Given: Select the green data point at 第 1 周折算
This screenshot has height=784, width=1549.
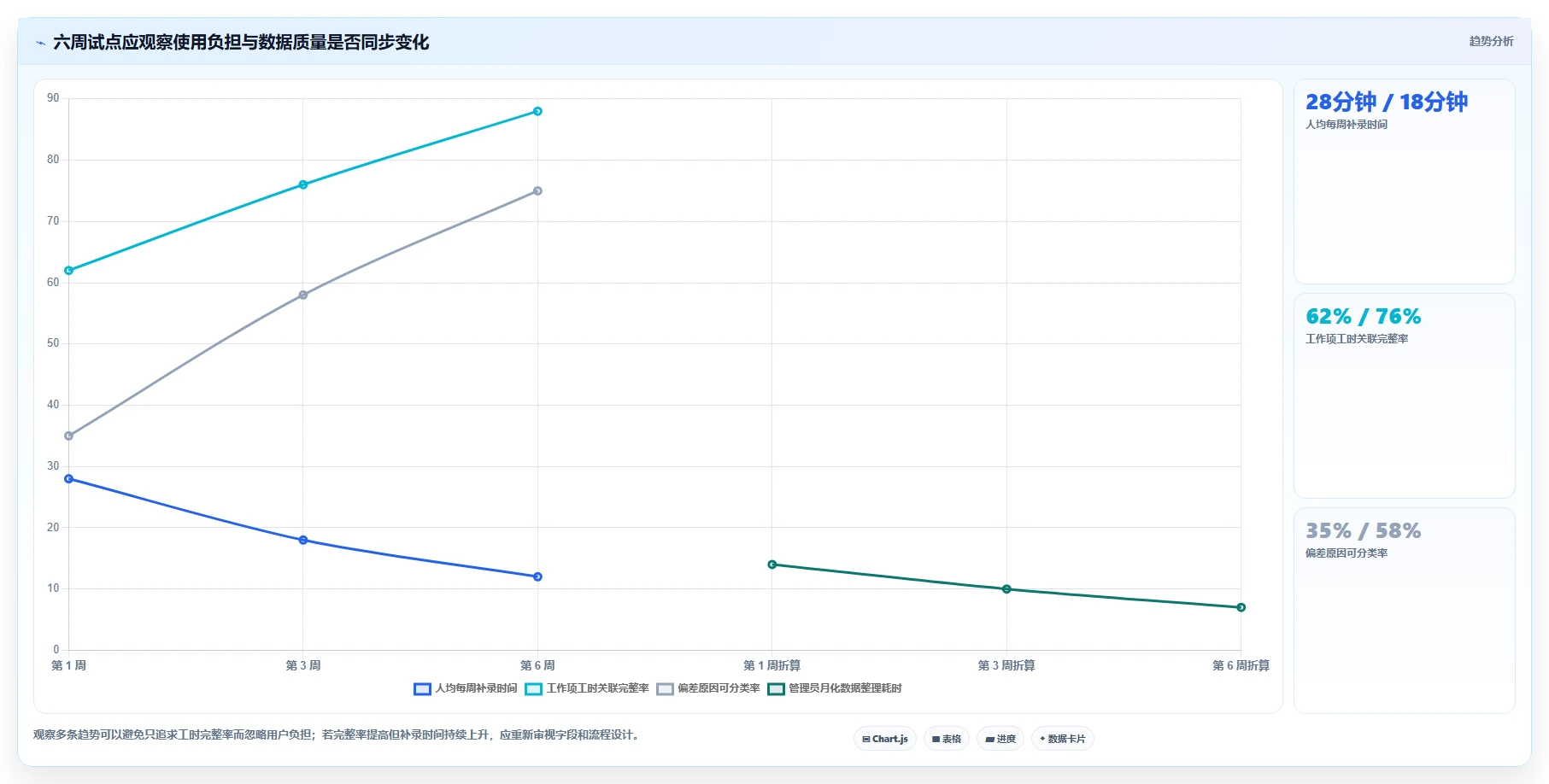Looking at the screenshot, I should (772, 565).
